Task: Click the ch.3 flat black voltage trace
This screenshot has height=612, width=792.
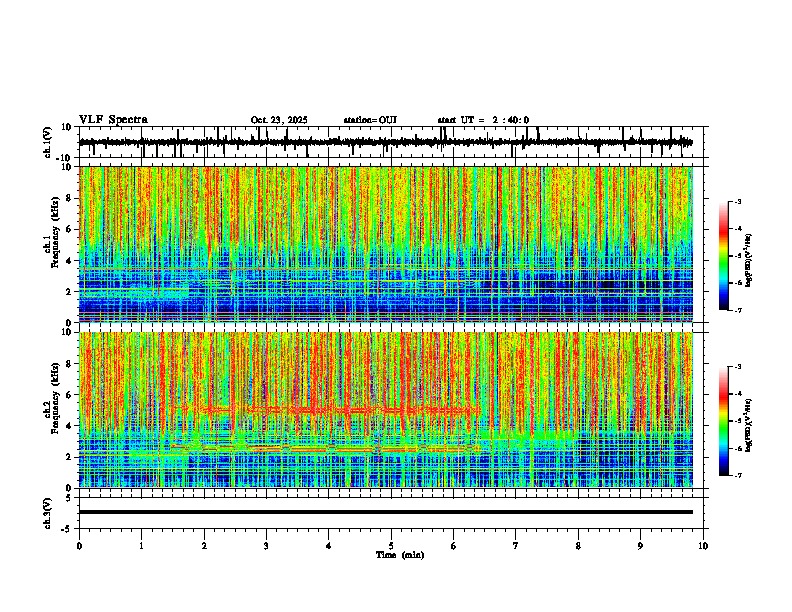Action: [x=386, y=512]
